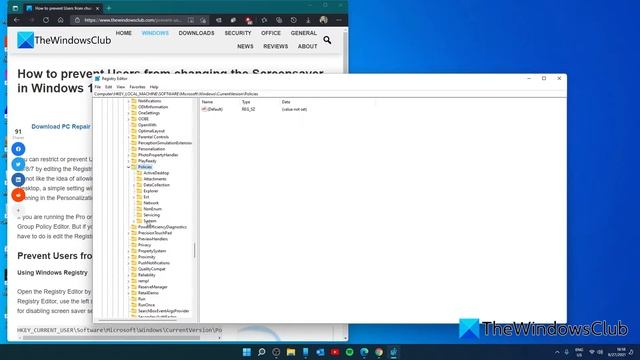The image size is (640, 360).
Task: Share the article on Reddit
Action: coord(18,195)
